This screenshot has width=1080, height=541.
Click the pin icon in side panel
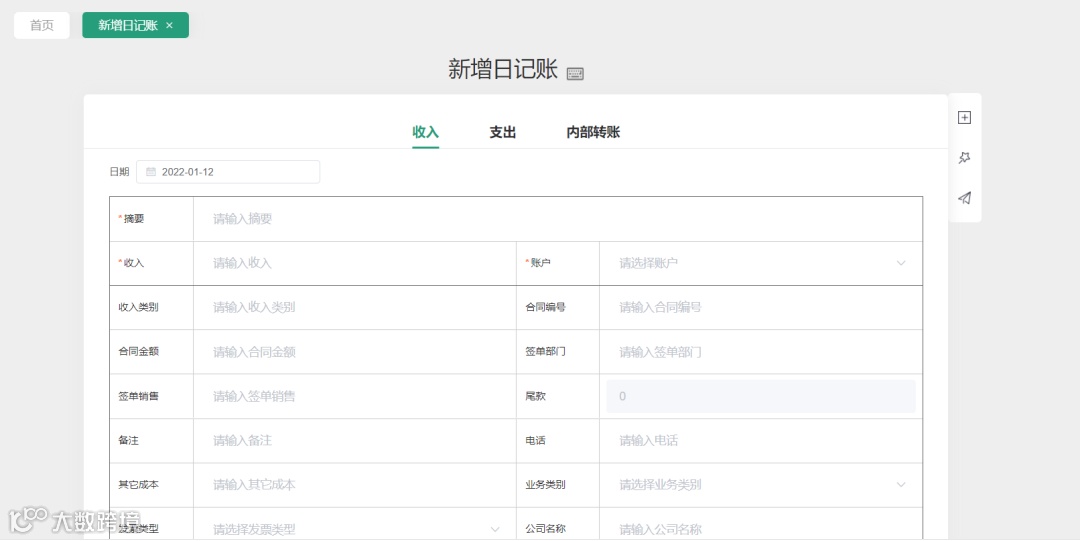pyautogui.click(x=964, y=158)
